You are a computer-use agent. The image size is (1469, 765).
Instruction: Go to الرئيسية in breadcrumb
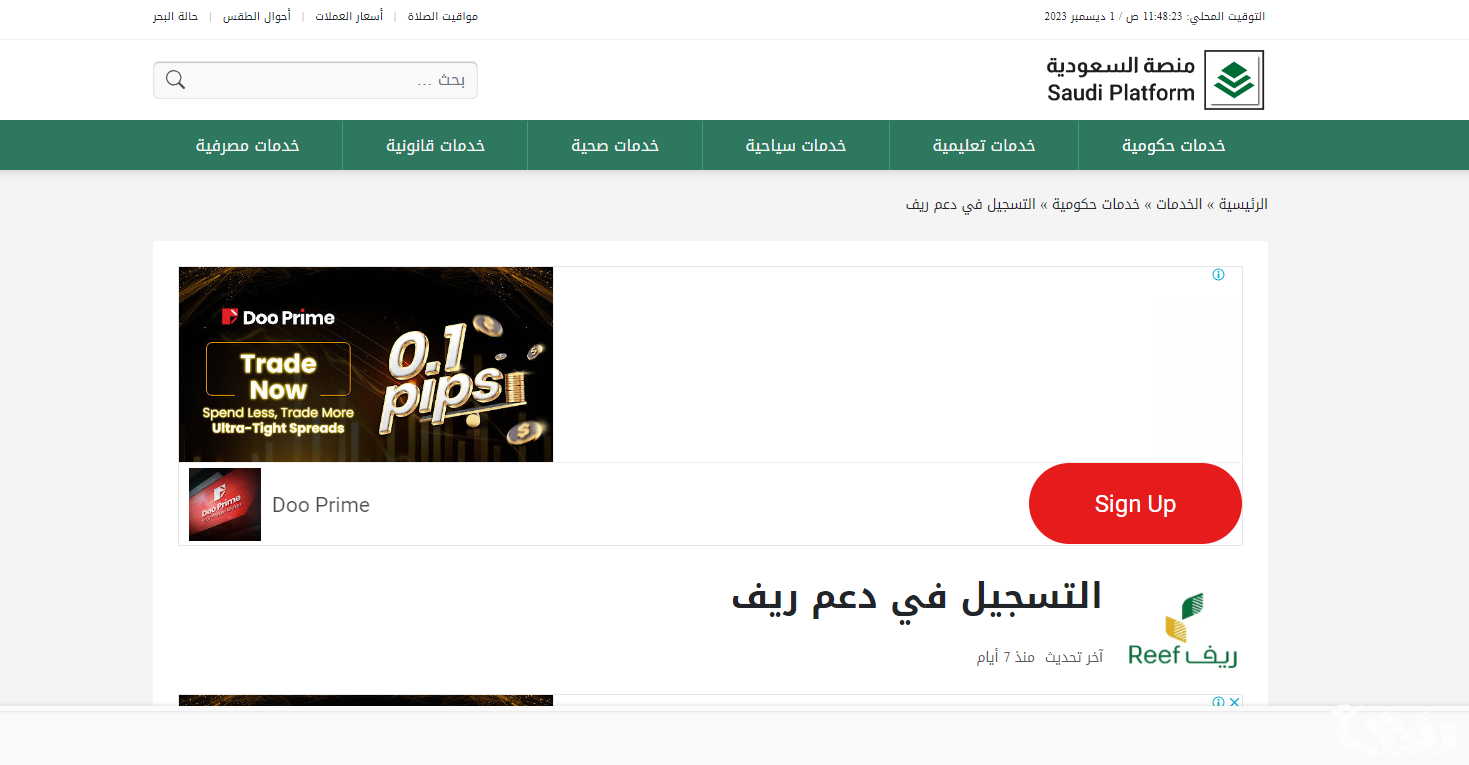coord(1243,204)
